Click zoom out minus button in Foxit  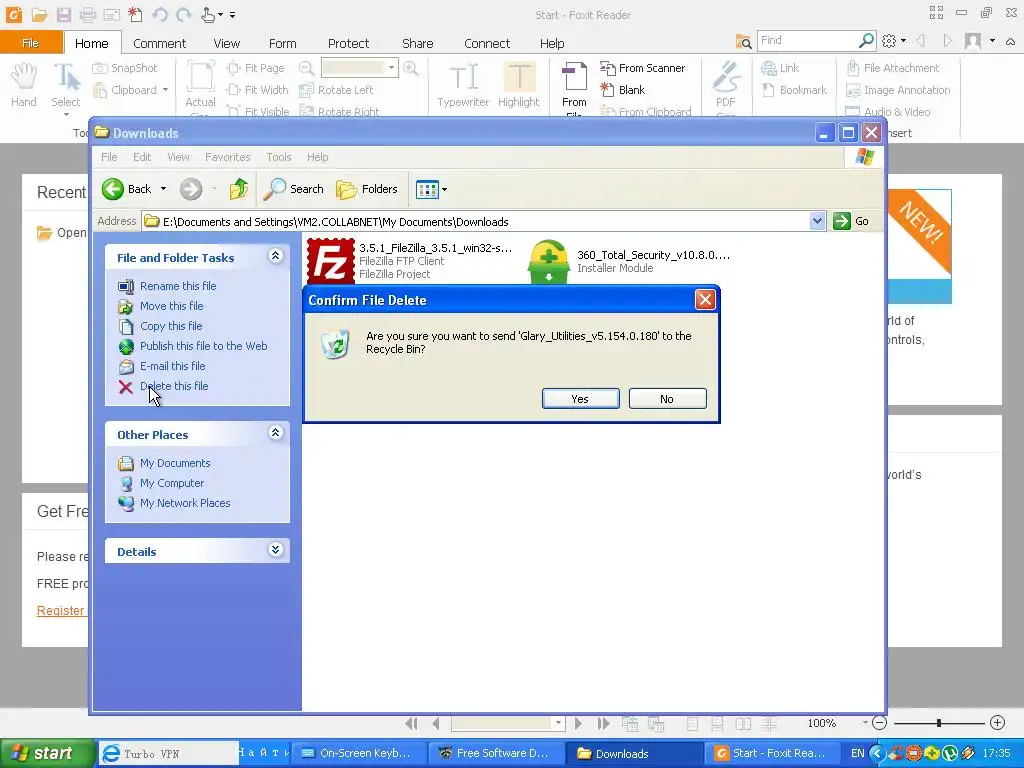point(880,723)
